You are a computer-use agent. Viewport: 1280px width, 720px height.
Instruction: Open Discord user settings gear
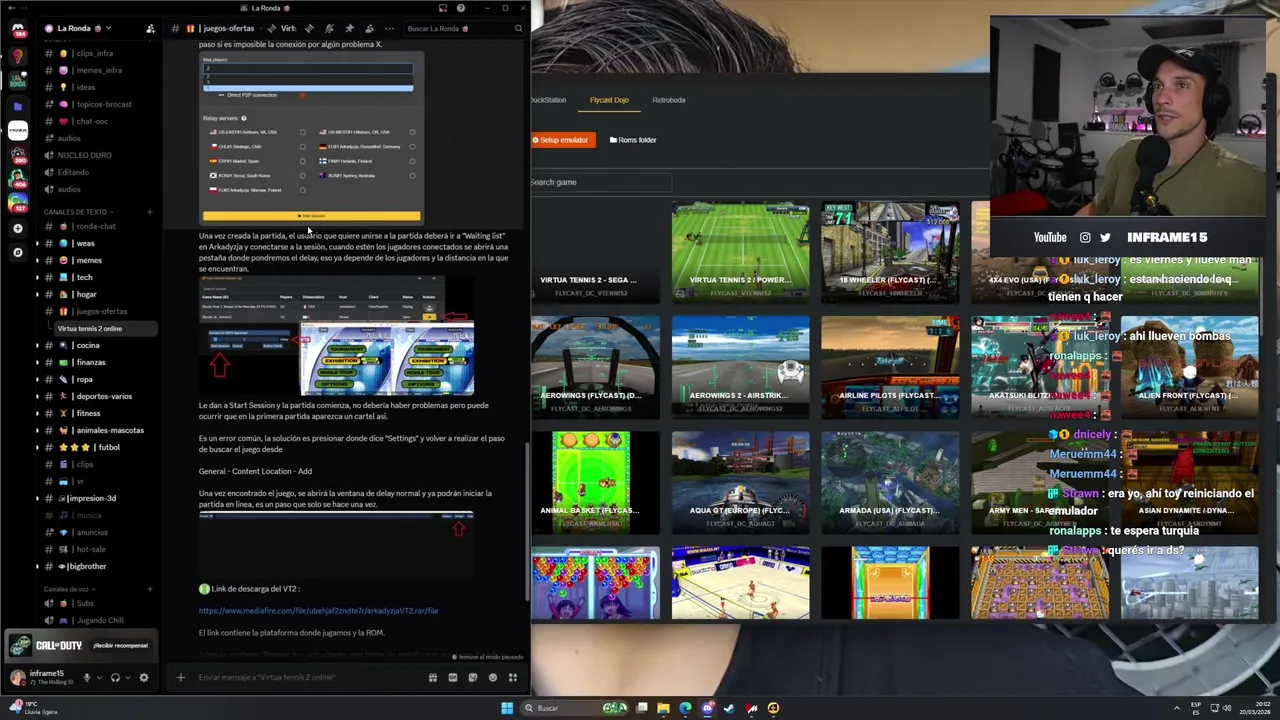point(143,677)
